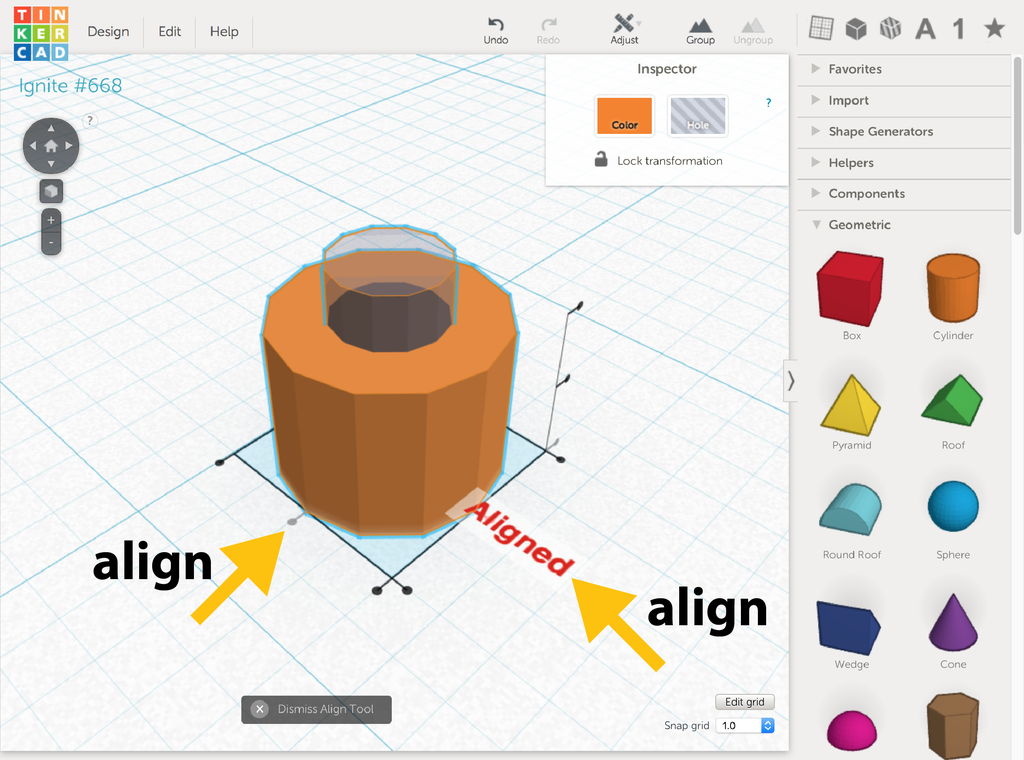Pick the Pyramid shape
The image size is (1024, 760).
[851, 404]
